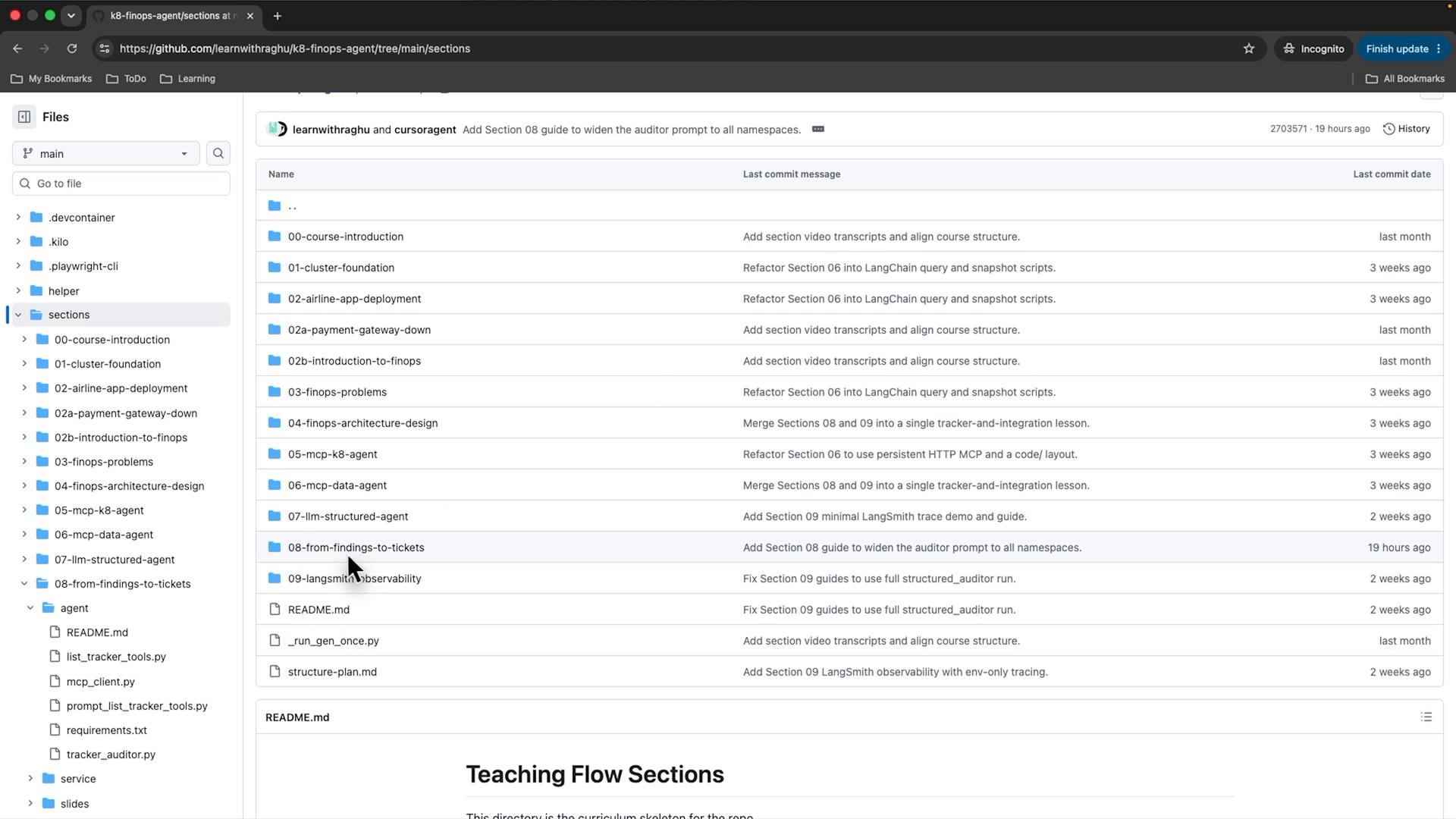1456x819 pixels.
Task: Expand the .devcontainer folder
Action: tap(18, 218)
